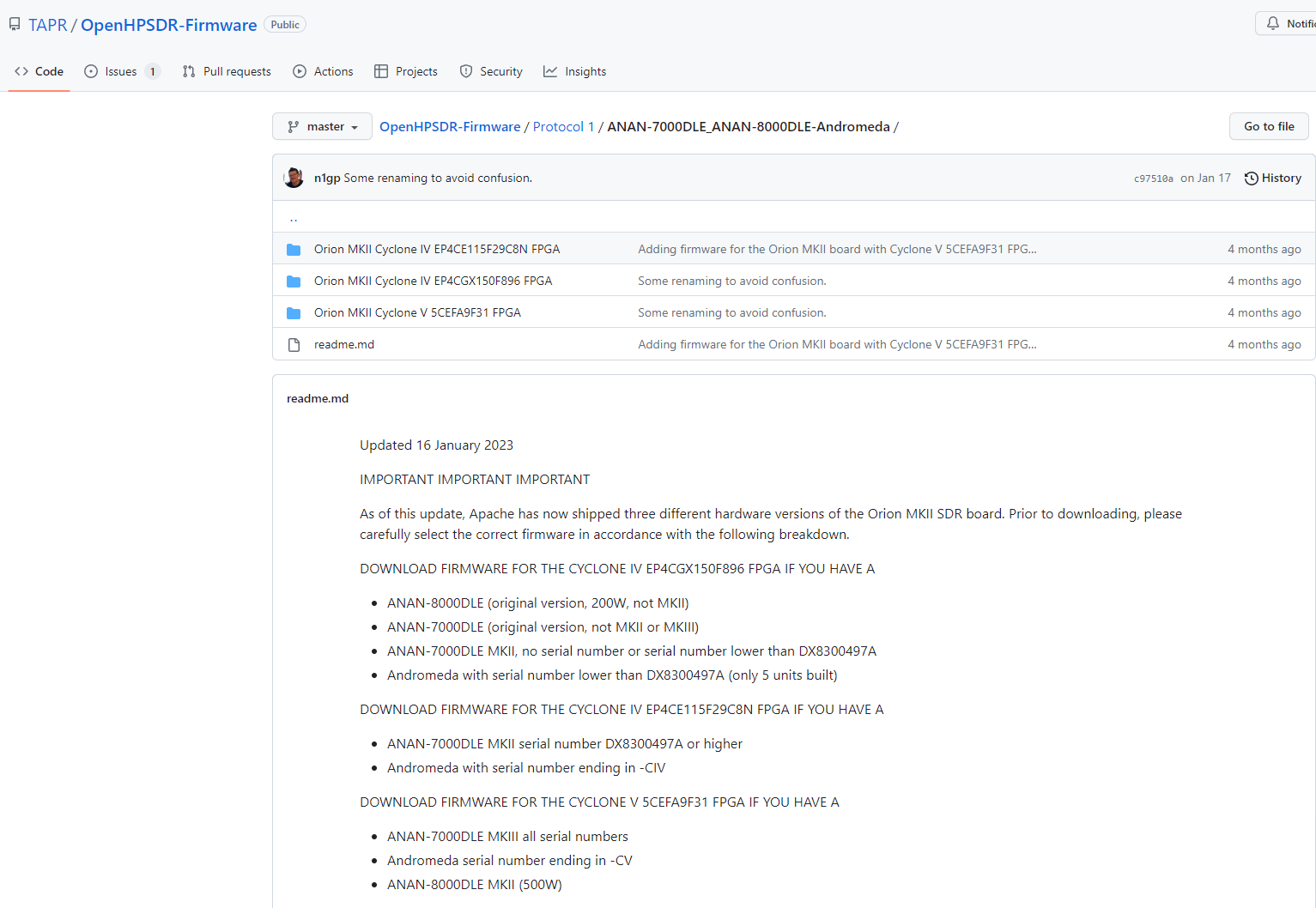Click the folder icon for Orion MKII Cyclone IV EP4CGX150F896
1316x908 pixels.
point(294,281)
